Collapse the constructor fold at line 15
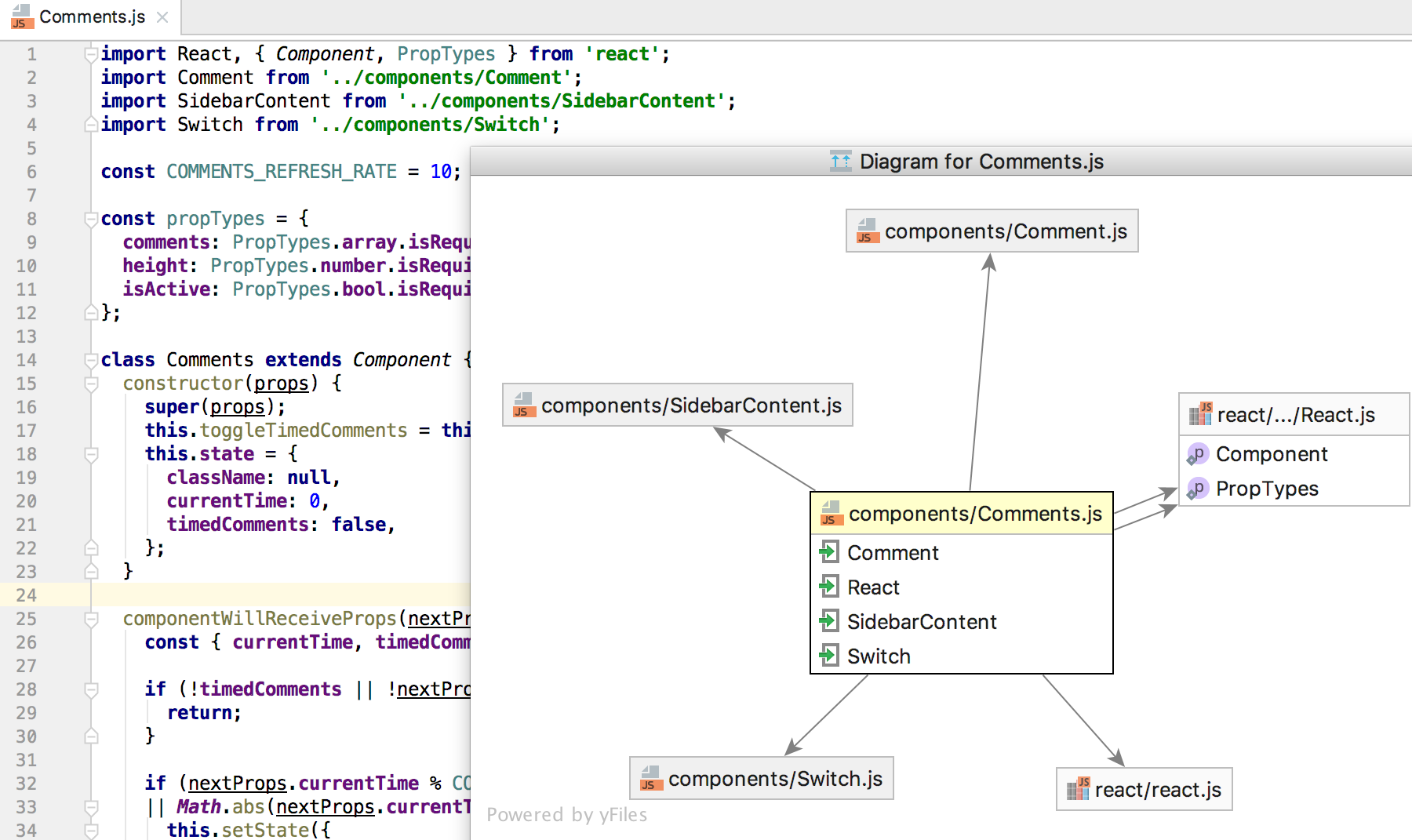The image size is (1412, 840). (91, 384)
